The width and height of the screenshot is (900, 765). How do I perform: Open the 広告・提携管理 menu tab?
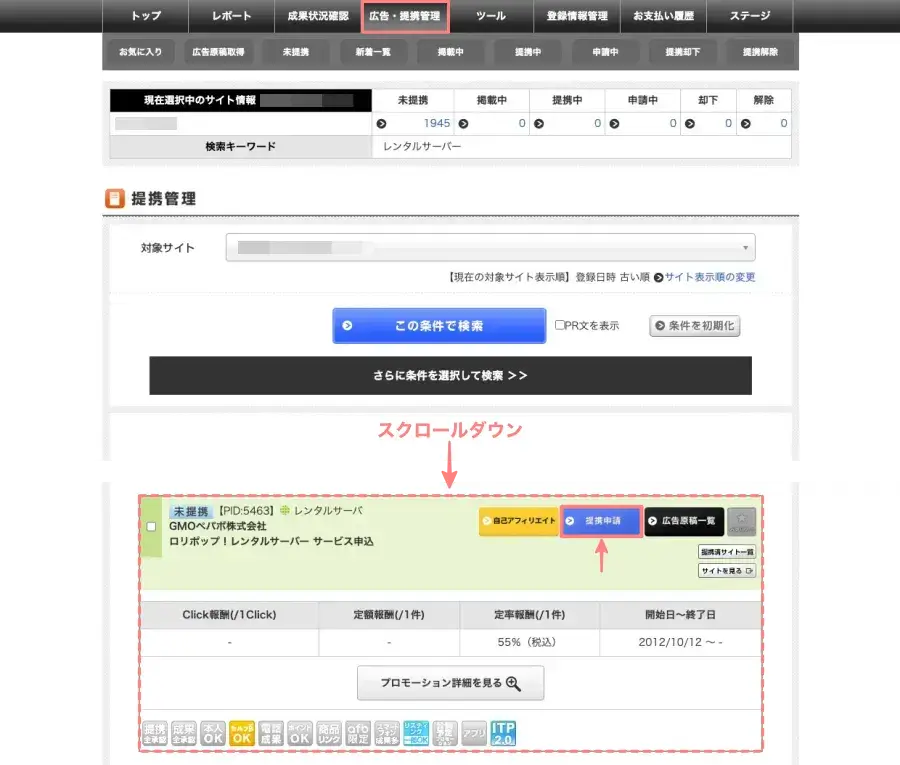point(405,16)
